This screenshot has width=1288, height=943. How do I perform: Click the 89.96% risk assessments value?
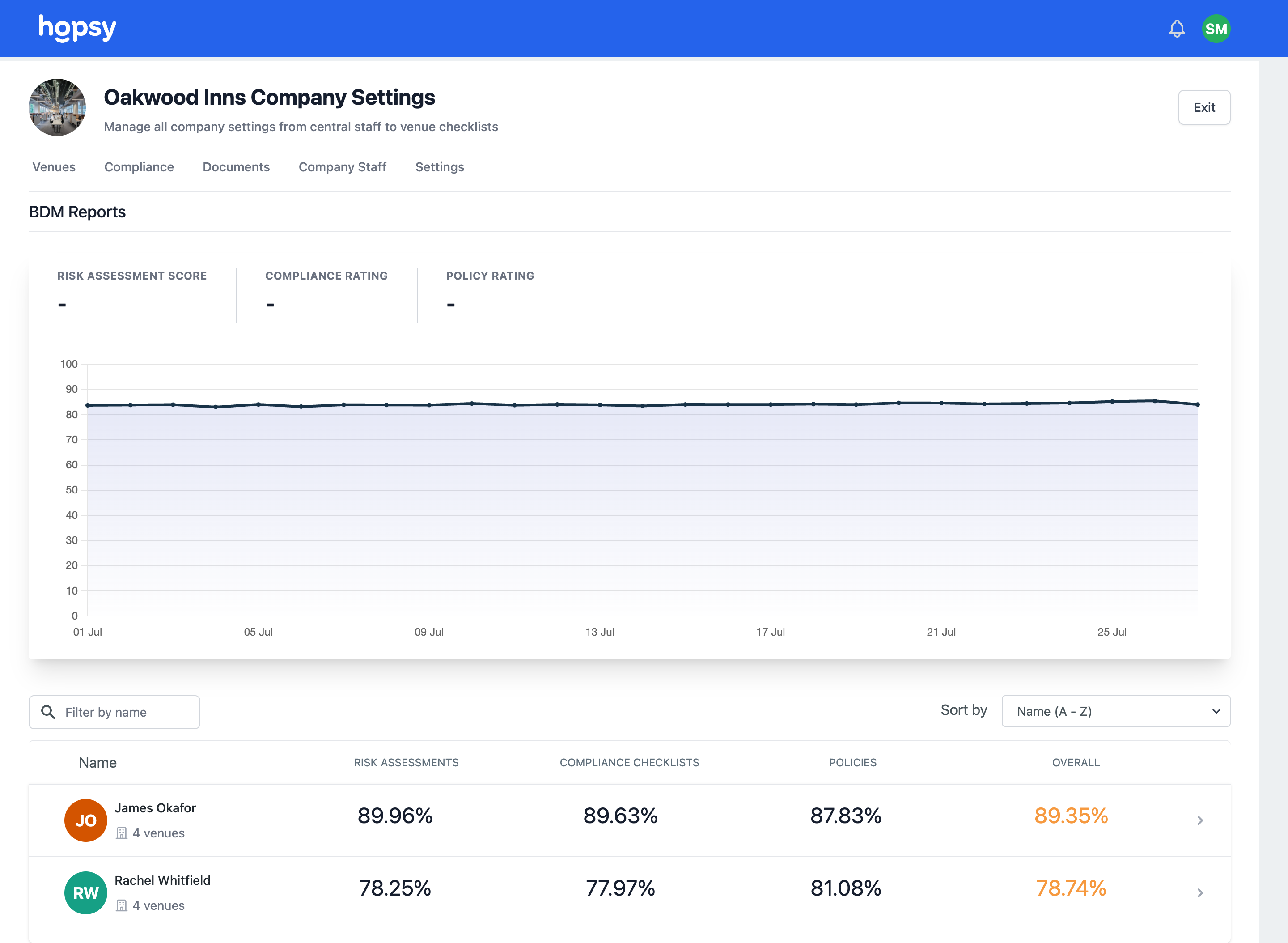[395, 816]
